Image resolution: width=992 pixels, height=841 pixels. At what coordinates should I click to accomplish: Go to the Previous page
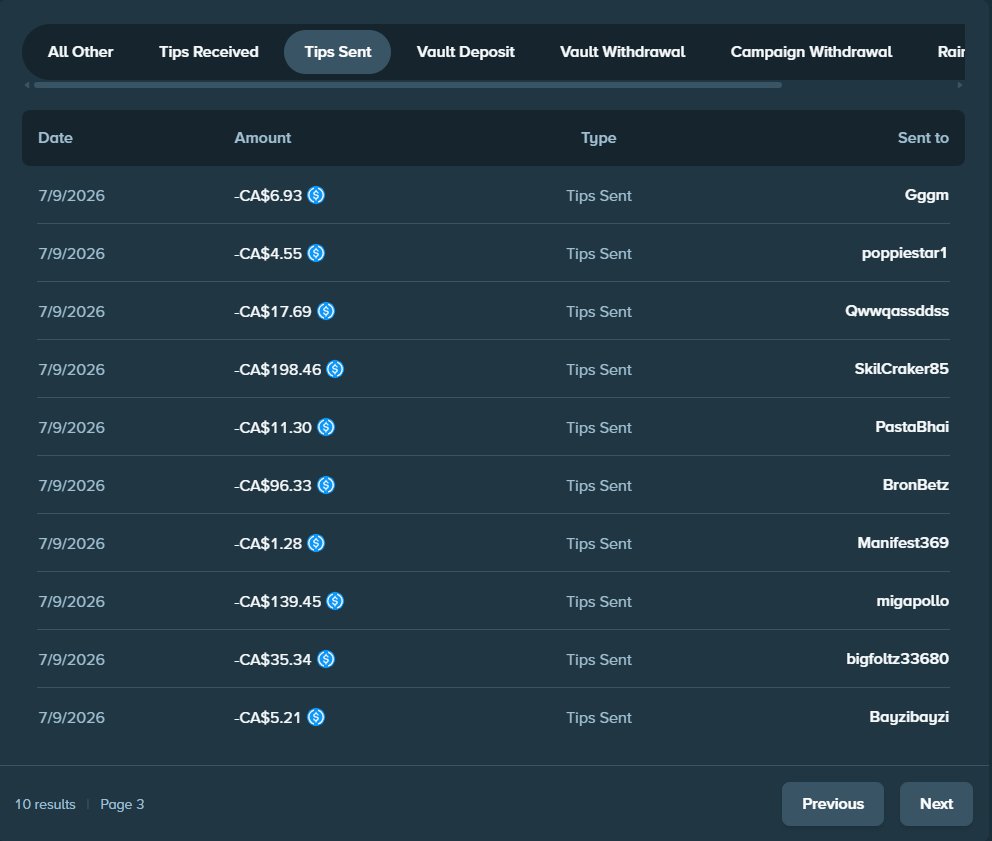pos(833,804)
